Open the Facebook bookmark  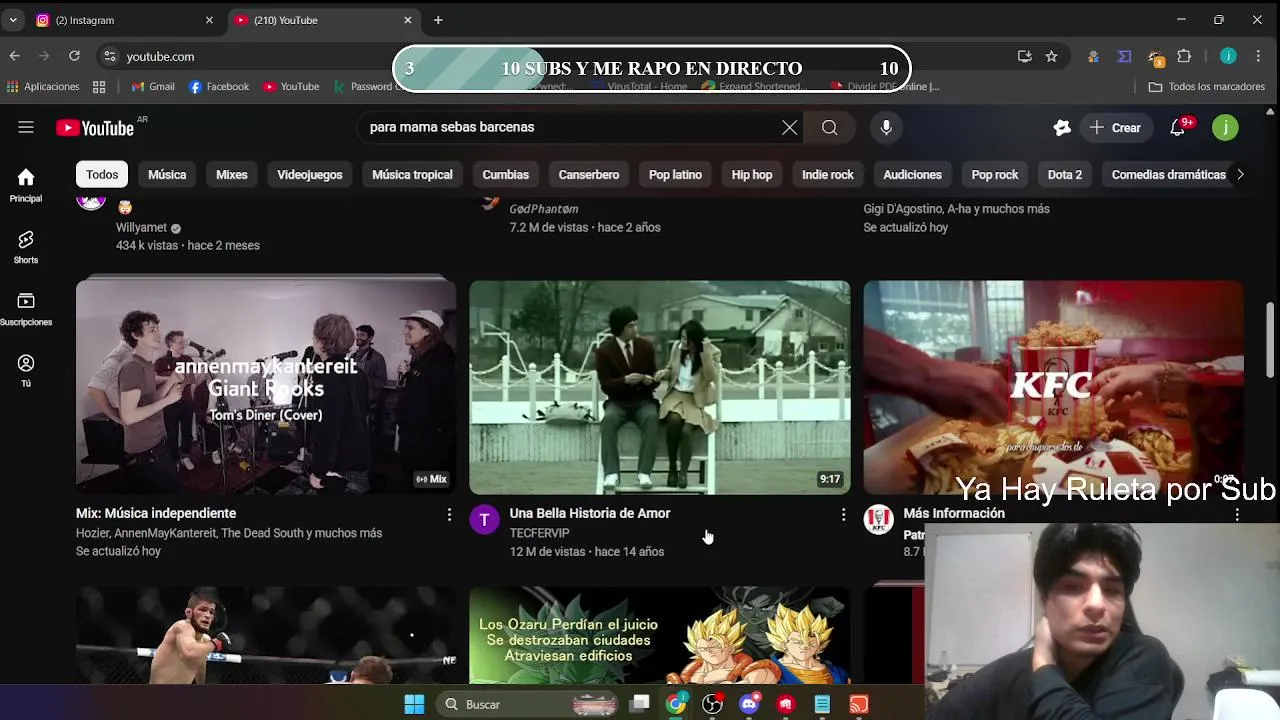tap(219, 86)
